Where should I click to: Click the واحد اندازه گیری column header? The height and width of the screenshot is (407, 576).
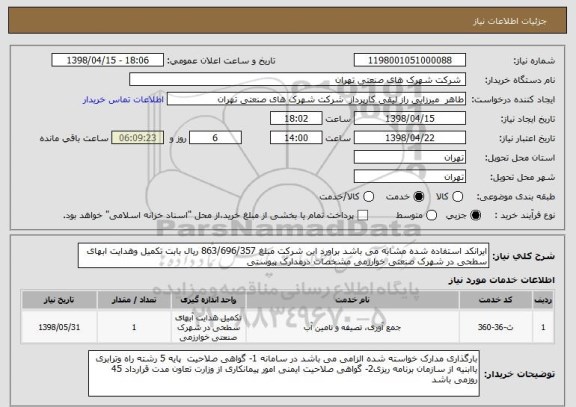208,300
